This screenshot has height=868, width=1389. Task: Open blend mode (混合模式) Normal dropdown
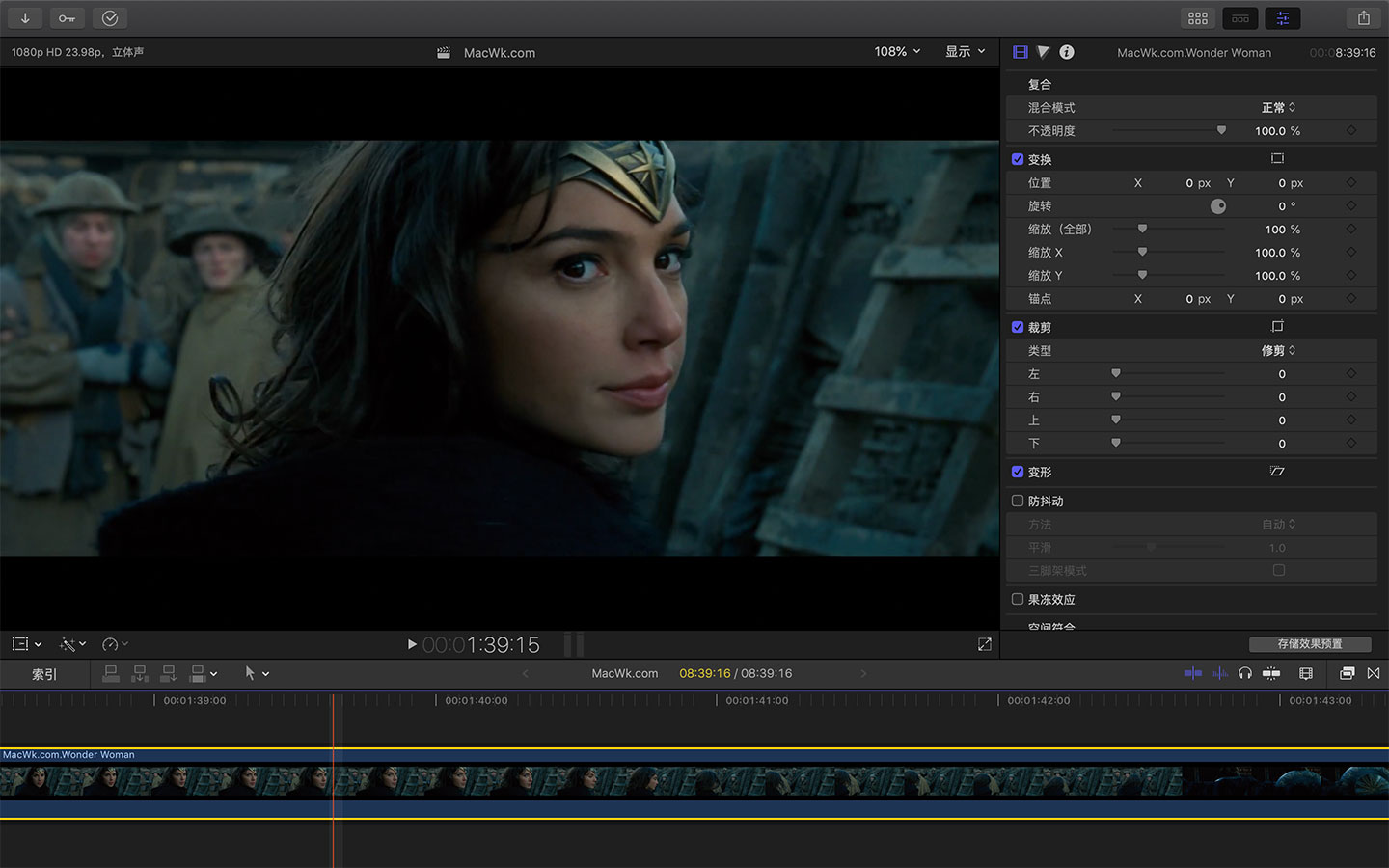pyautogui.click(x=1279, y=108)
